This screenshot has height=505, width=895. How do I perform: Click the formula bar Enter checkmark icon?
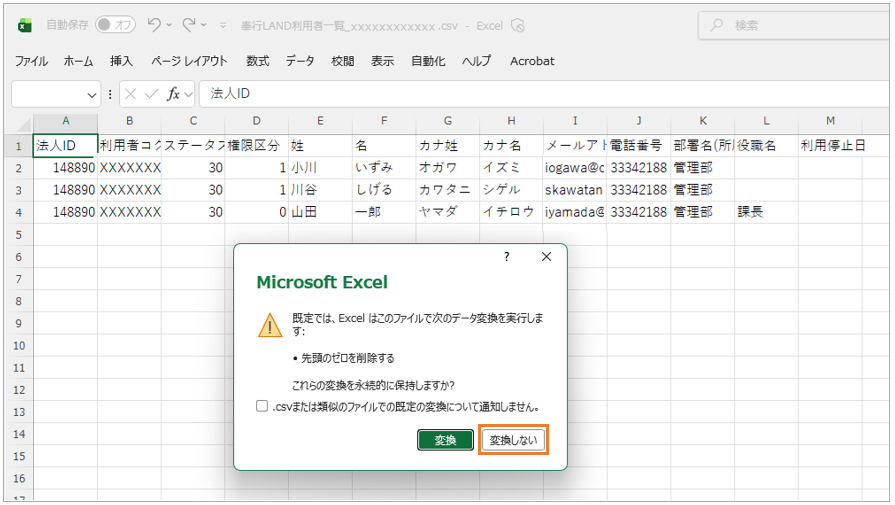coord(151,94)
